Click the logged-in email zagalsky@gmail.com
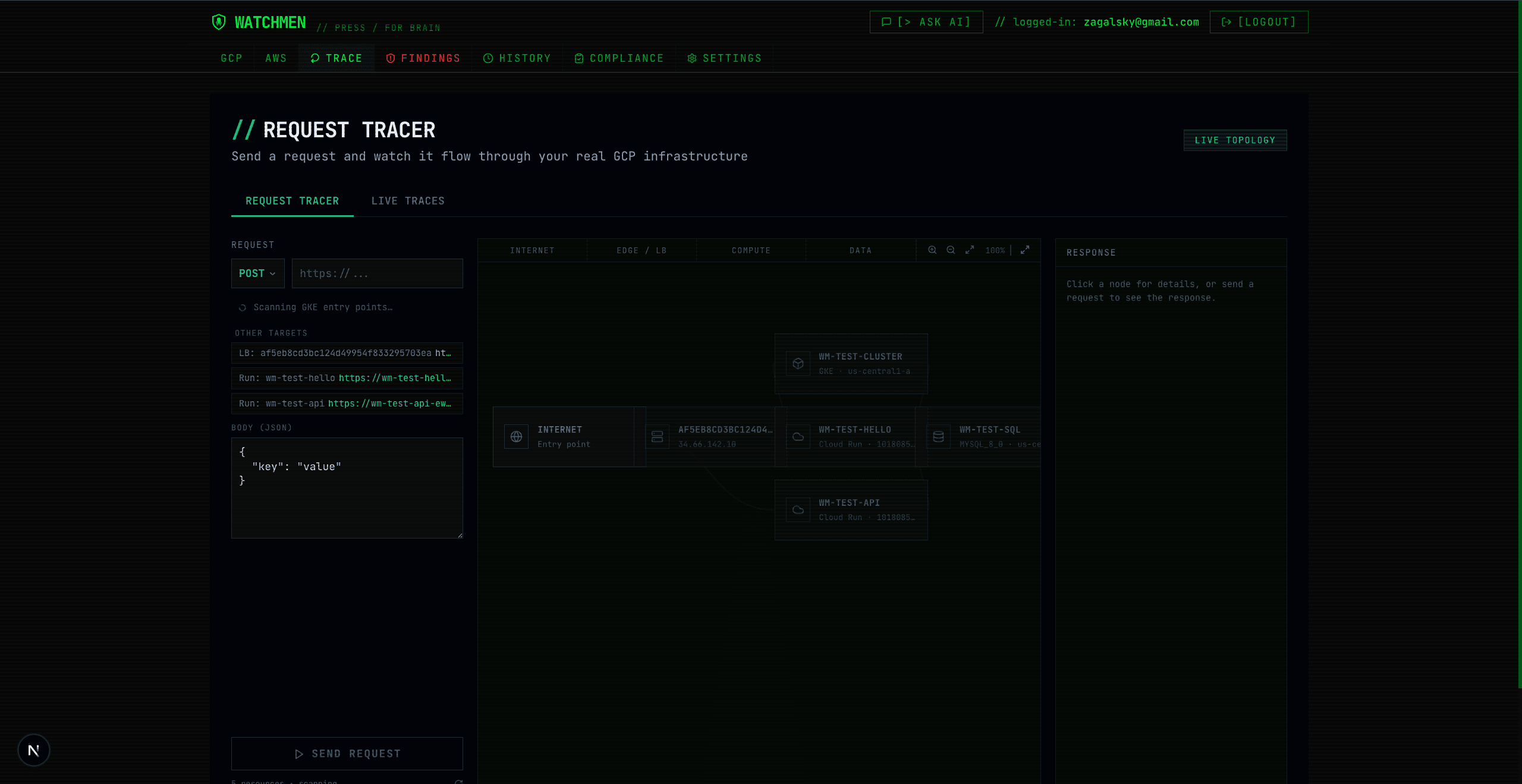This screenshot has height=784, width=1522. [1141, 22]
